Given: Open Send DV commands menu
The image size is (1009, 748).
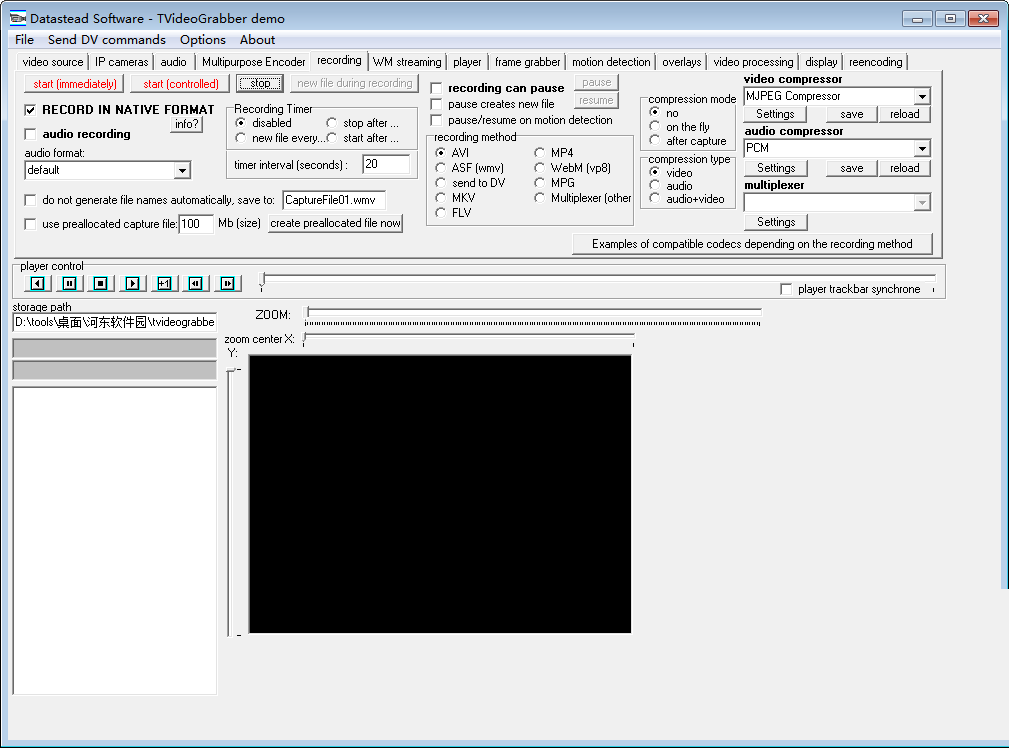Looking at the screenshot, I should [x=107, y=40].
